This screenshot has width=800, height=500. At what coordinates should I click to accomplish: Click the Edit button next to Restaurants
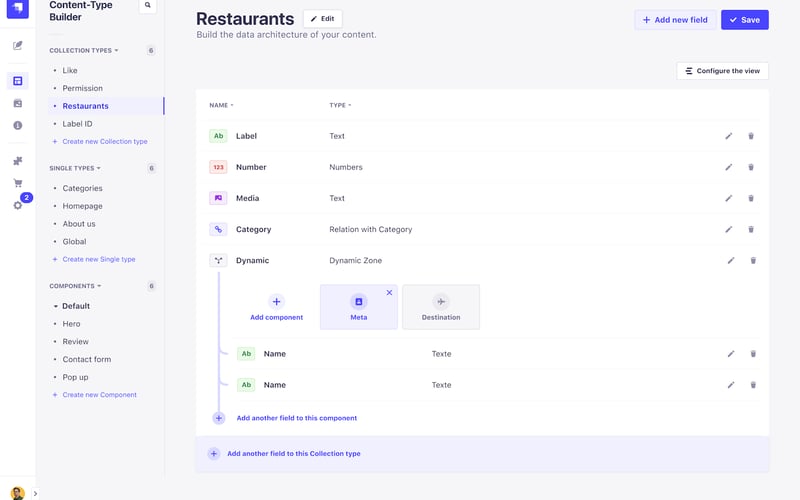tap(322, 19)
